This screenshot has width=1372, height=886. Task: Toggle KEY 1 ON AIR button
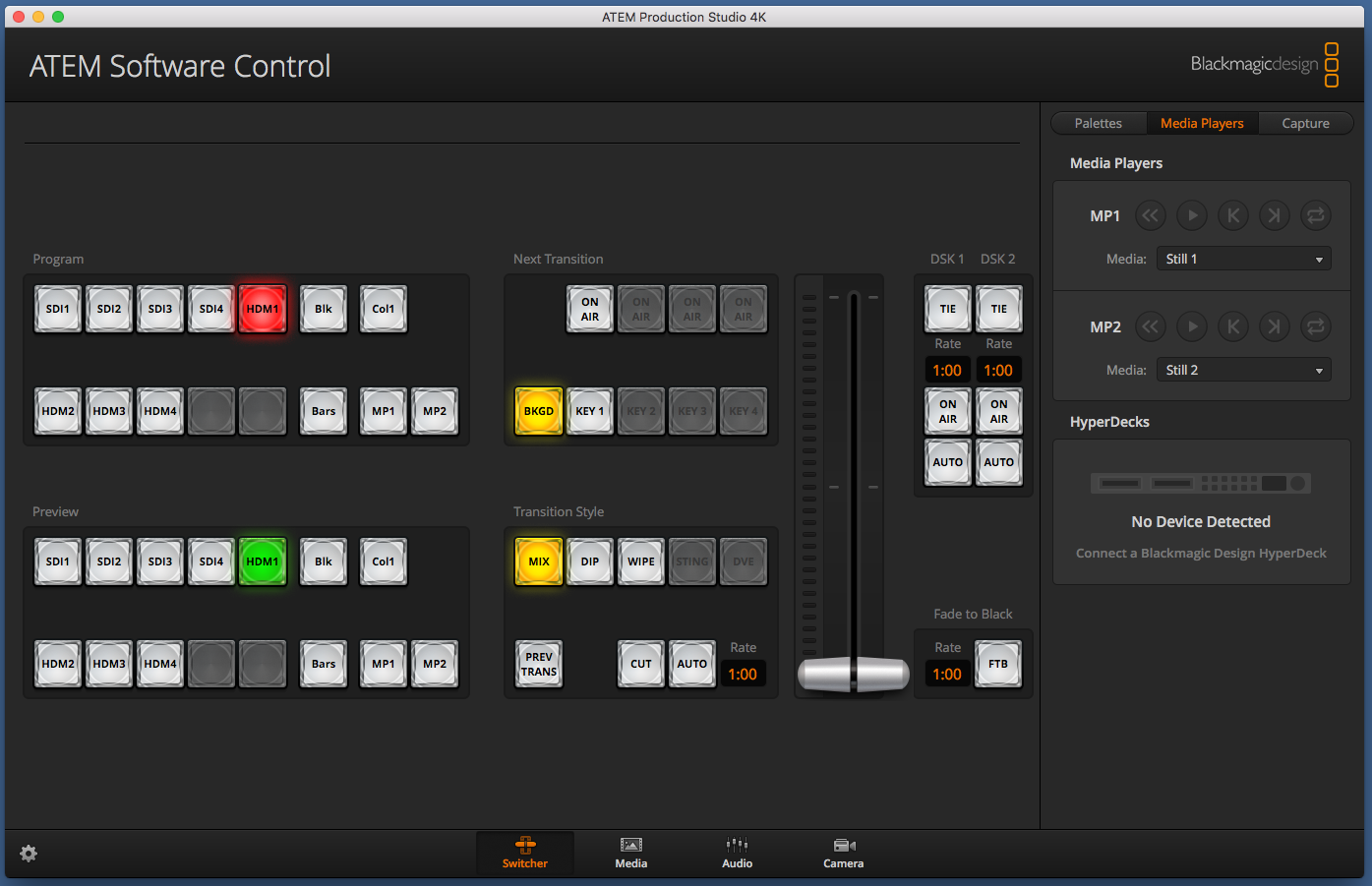pos(590,309)
